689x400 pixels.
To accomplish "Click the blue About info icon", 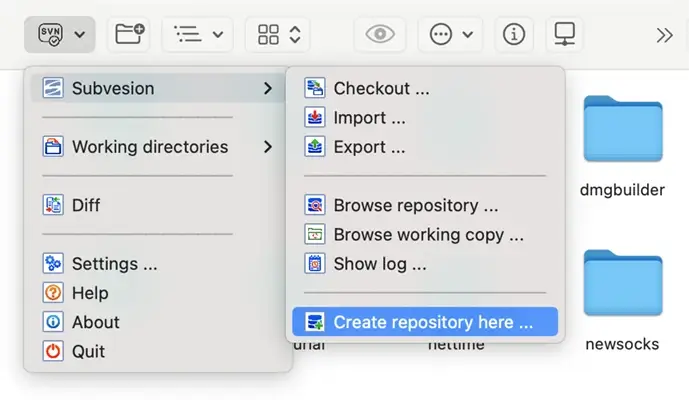I will tap(53, 322).
